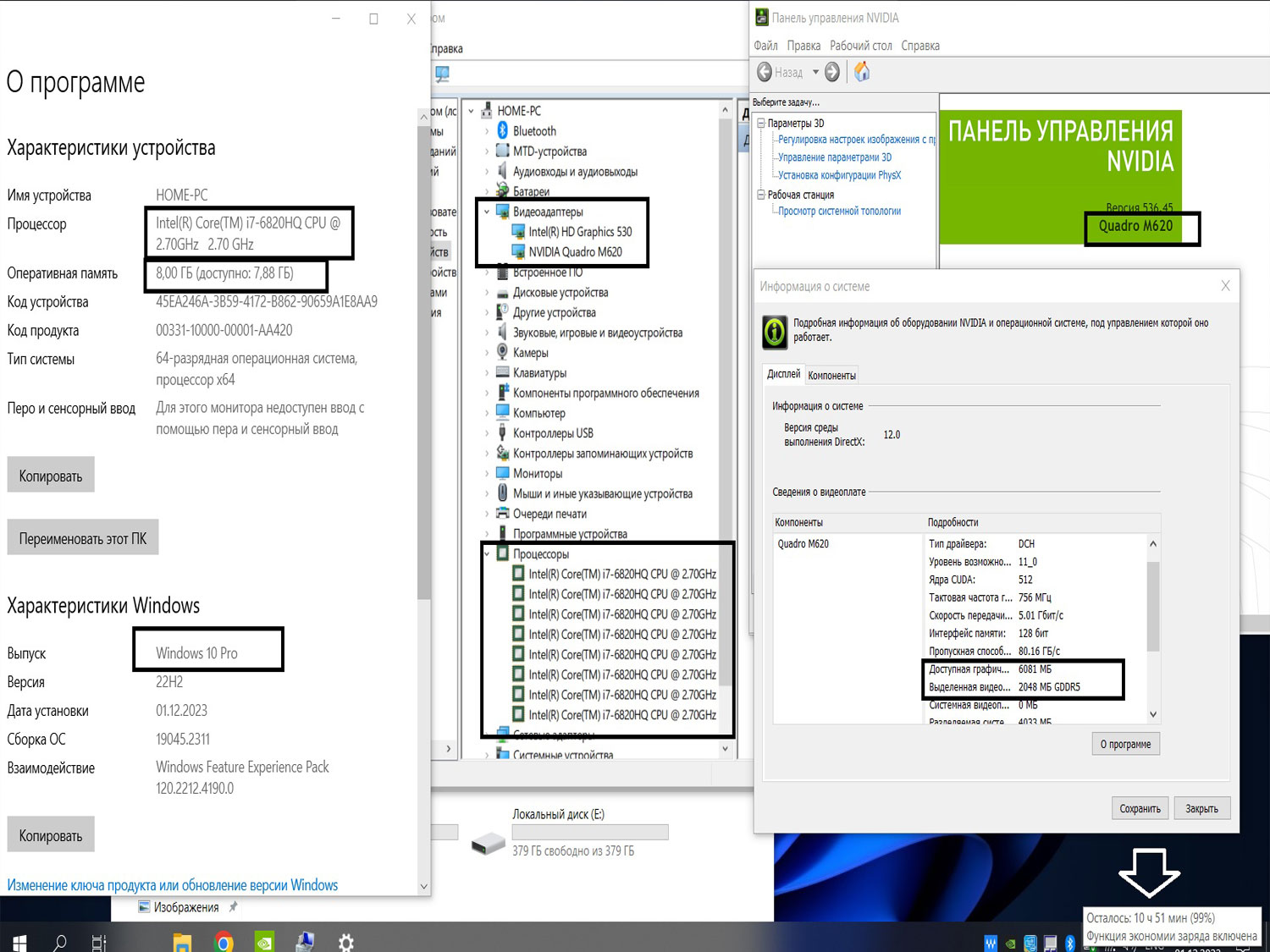Click Закрыть in system information dialog
The height and width of the screenshot is (952, 1270).
(1201, 808)
